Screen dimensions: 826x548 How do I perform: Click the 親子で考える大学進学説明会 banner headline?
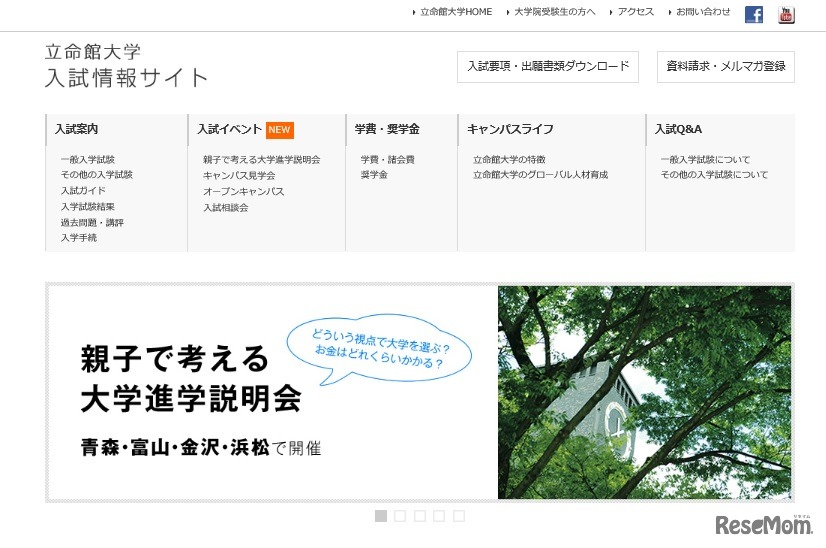pyautogui.click(x=191, y=378)
